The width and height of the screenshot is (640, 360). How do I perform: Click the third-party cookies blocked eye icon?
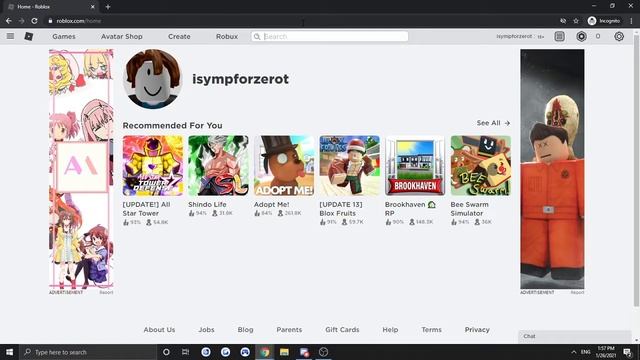[563, 21]
